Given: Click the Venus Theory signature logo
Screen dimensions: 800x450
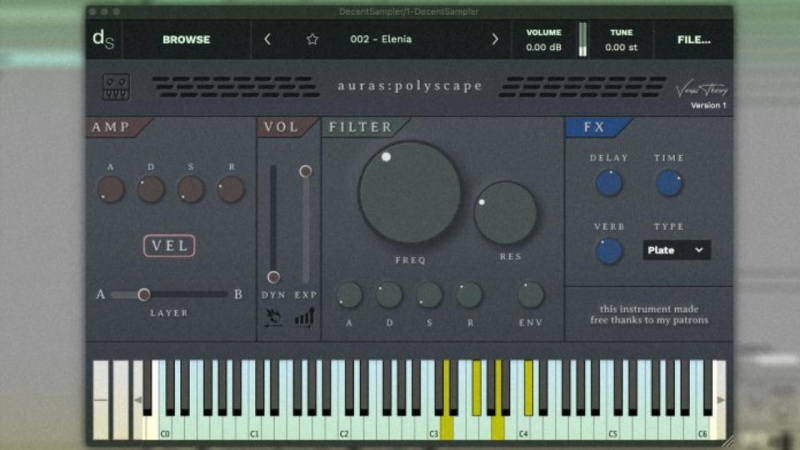Looking at the screenshot, I should pyautogui.click(x=702, y=90).
